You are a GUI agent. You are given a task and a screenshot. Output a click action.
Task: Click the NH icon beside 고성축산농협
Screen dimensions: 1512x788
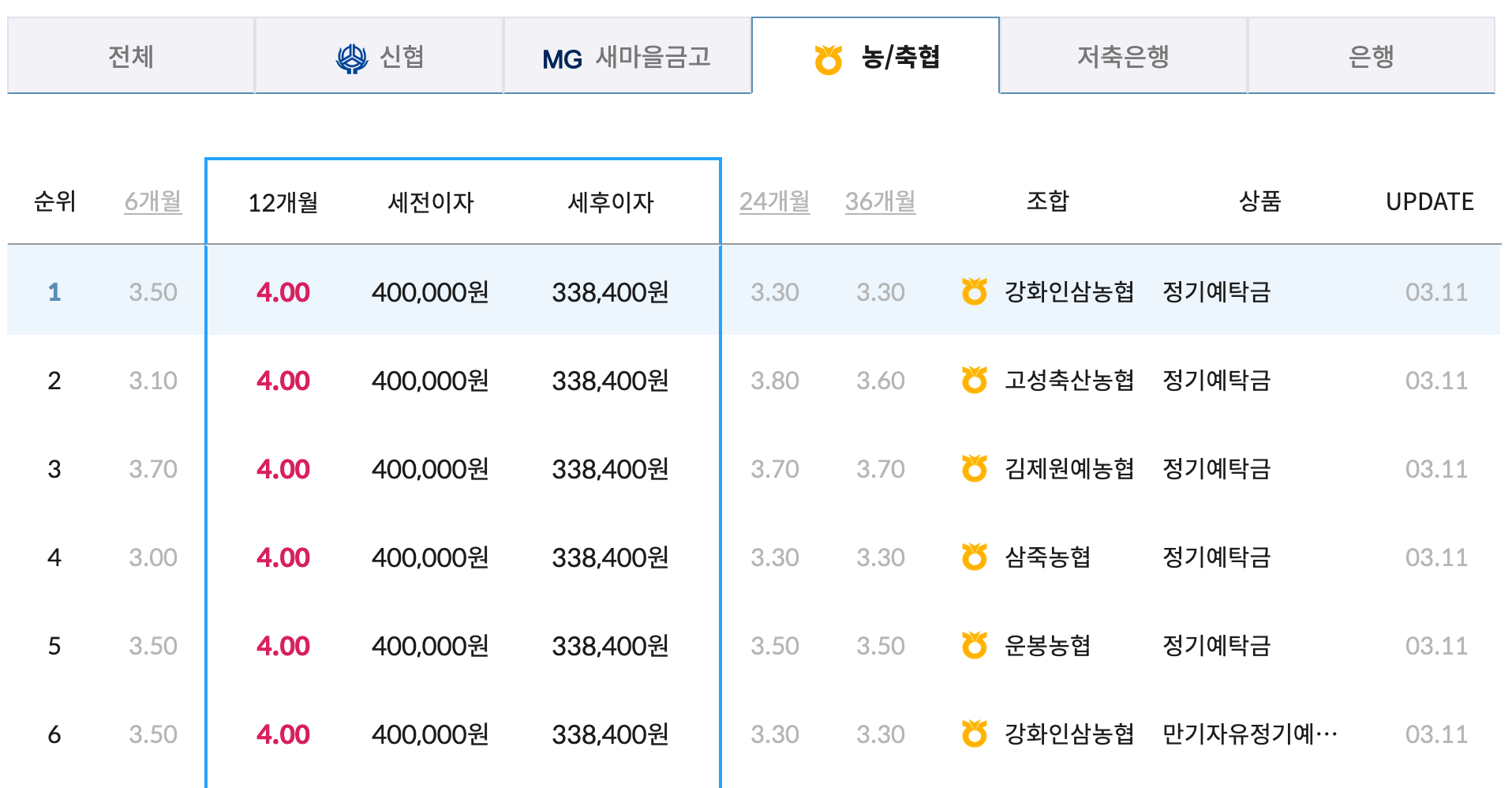point(975,380)
